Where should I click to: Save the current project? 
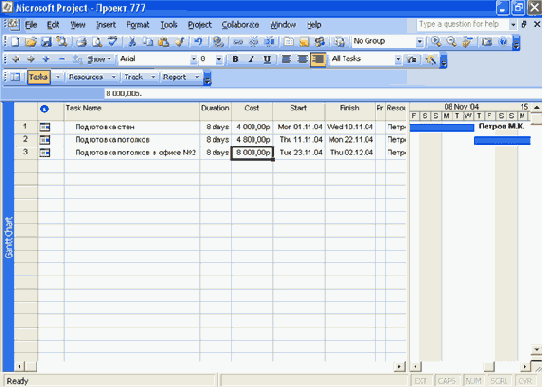click(46, 42)
